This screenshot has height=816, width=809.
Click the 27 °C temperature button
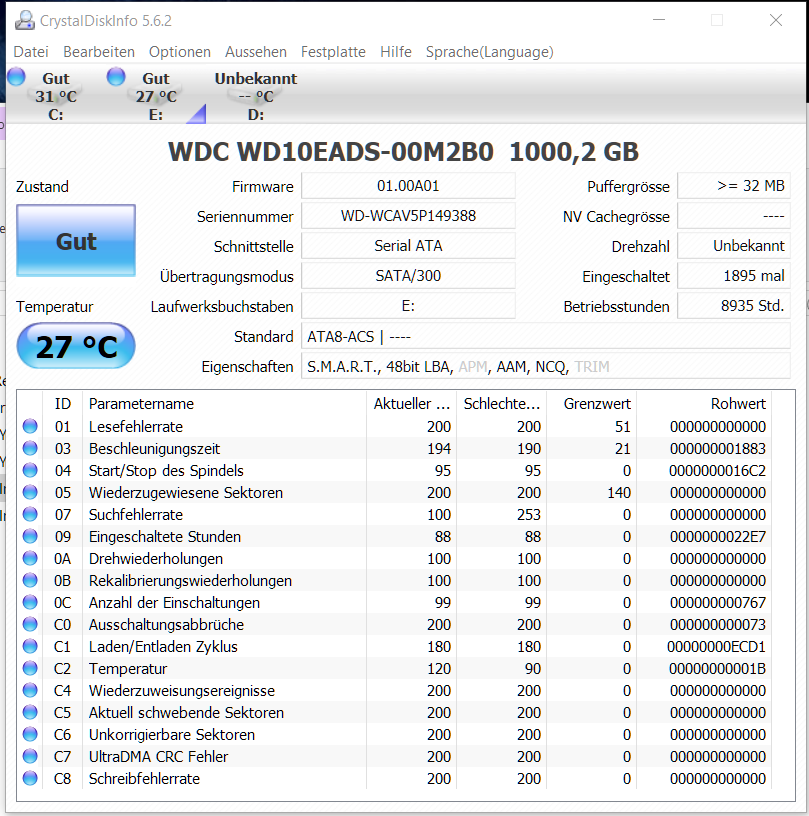coord(76,346)
